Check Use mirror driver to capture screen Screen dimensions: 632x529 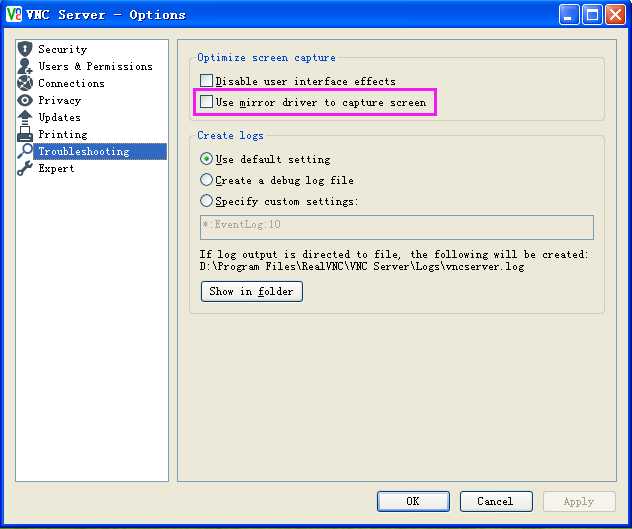[206, 102]
